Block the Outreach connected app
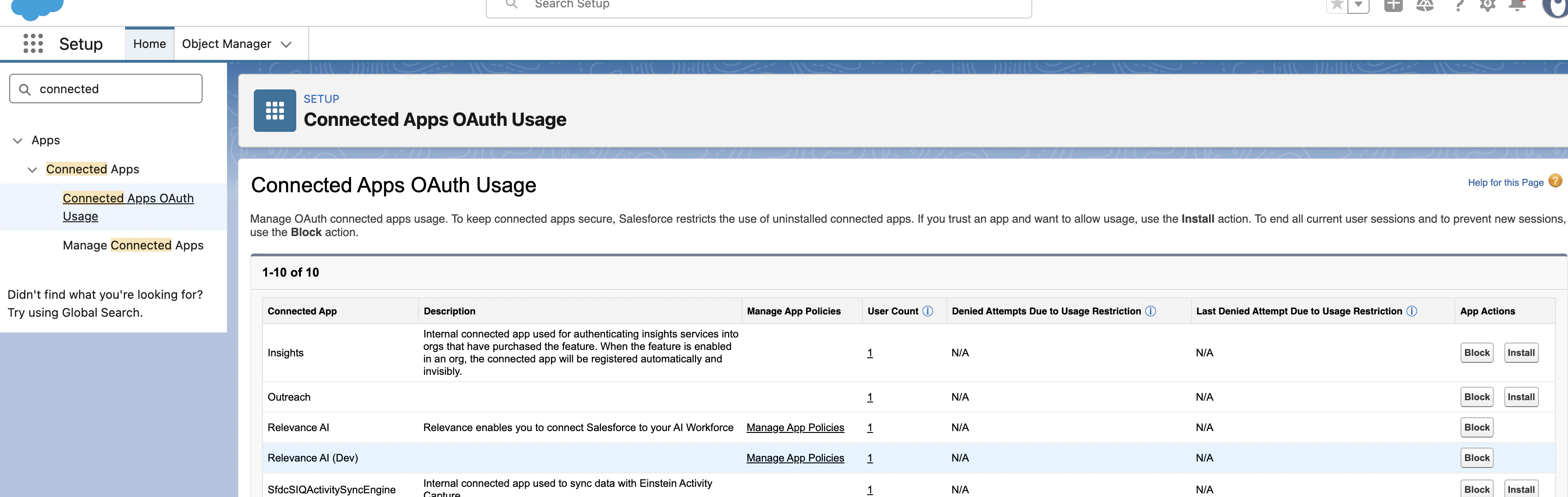This screenshot has width=1568, height=497. (x=1476, y=396)
